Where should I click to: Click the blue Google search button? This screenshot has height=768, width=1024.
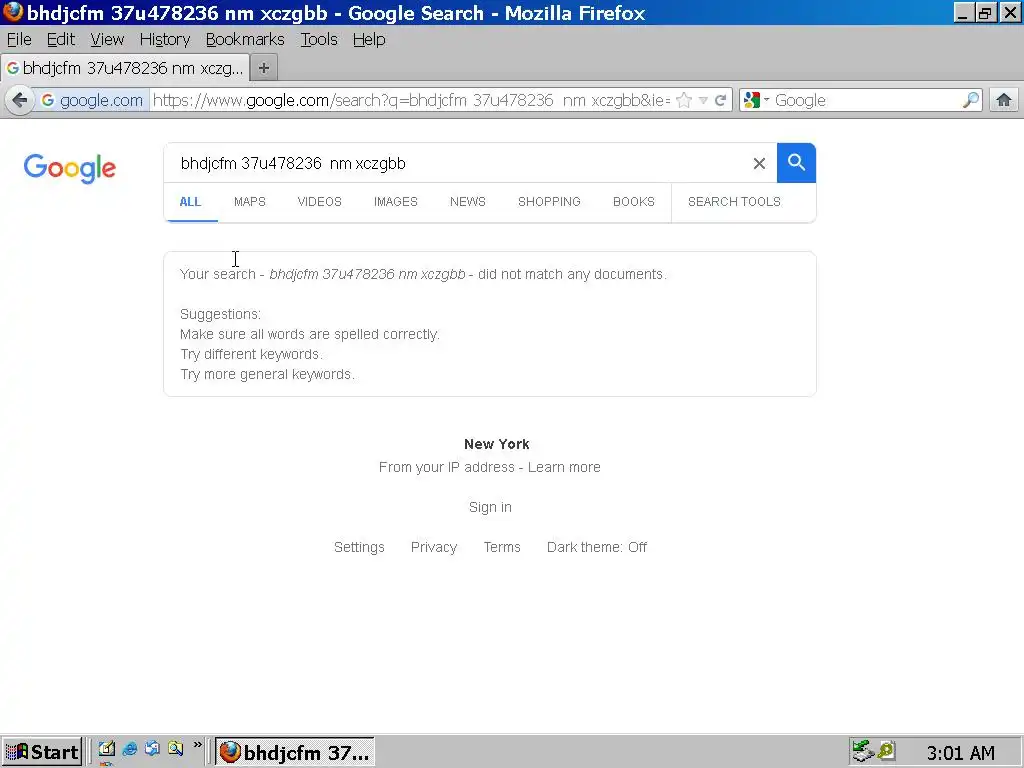click(x=796, y=163)
